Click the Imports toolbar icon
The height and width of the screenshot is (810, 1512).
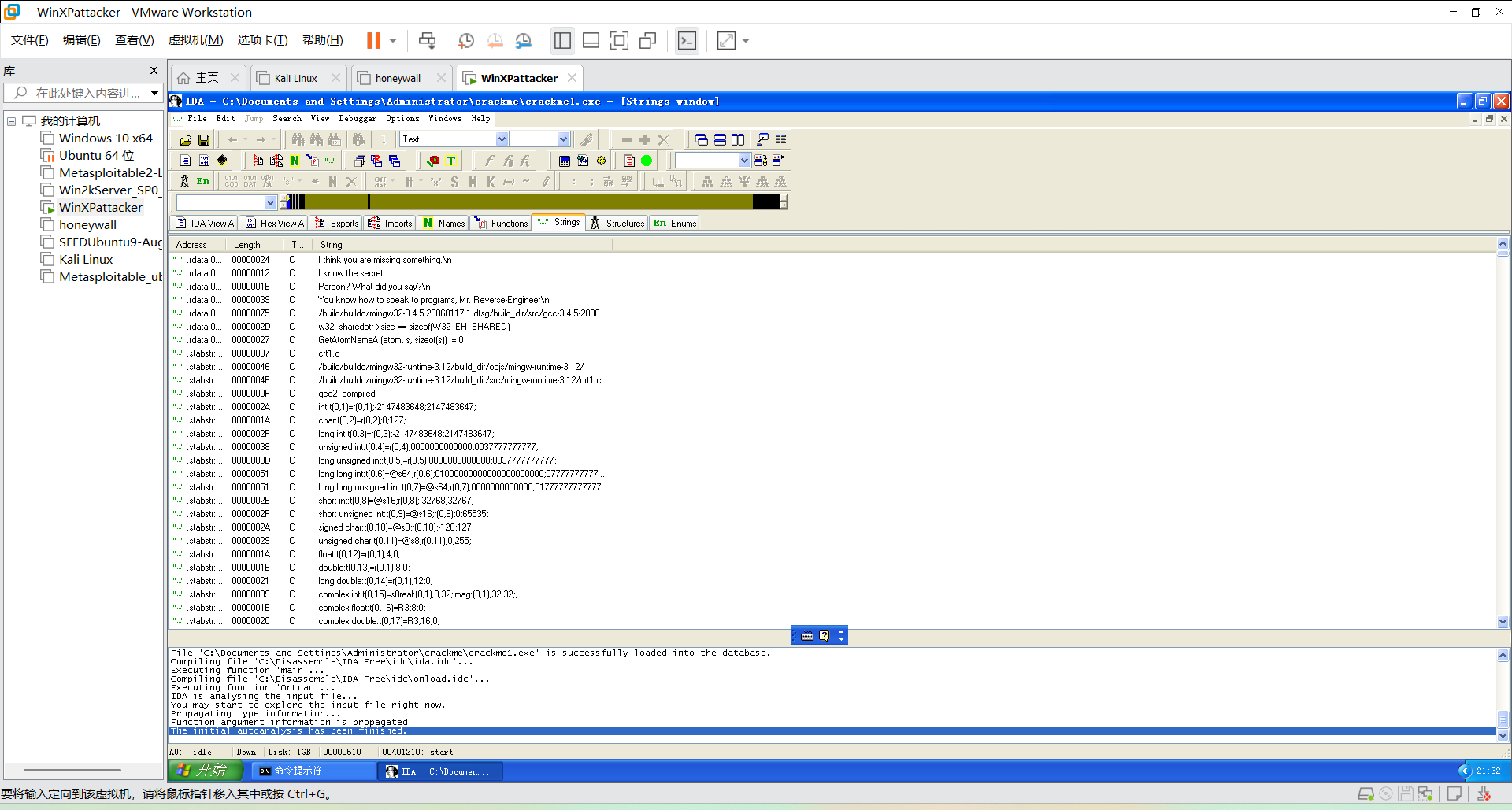coord(276,161)
